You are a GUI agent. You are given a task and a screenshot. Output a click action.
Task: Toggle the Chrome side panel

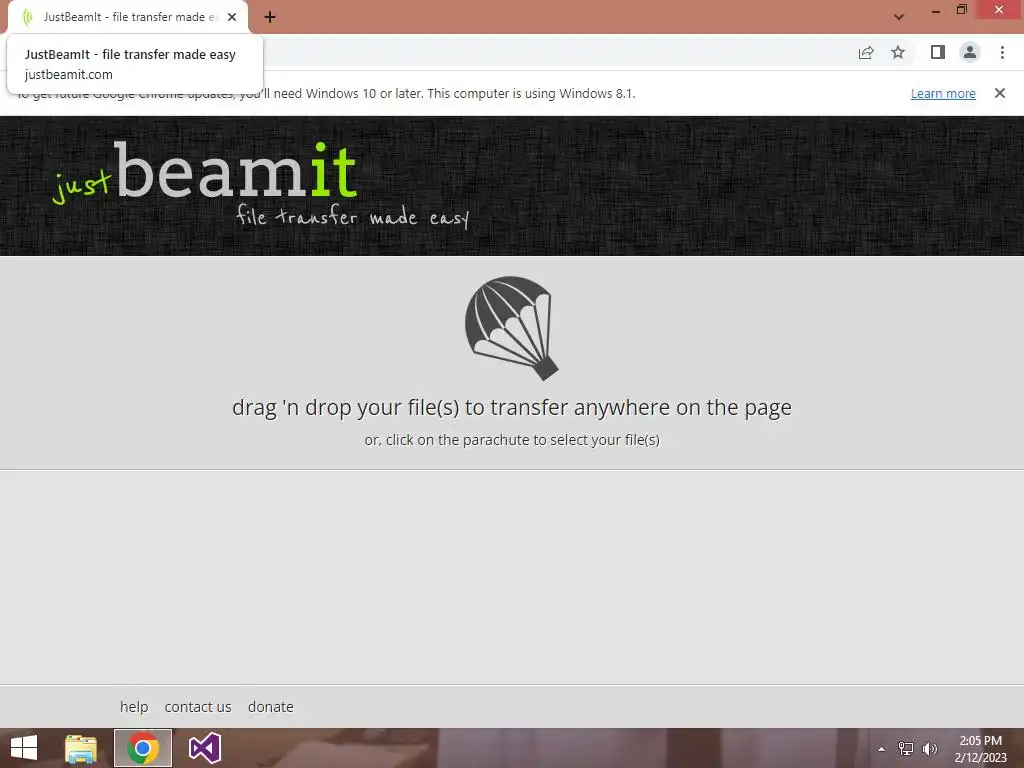pyautogui.click(x=937, y=52)
